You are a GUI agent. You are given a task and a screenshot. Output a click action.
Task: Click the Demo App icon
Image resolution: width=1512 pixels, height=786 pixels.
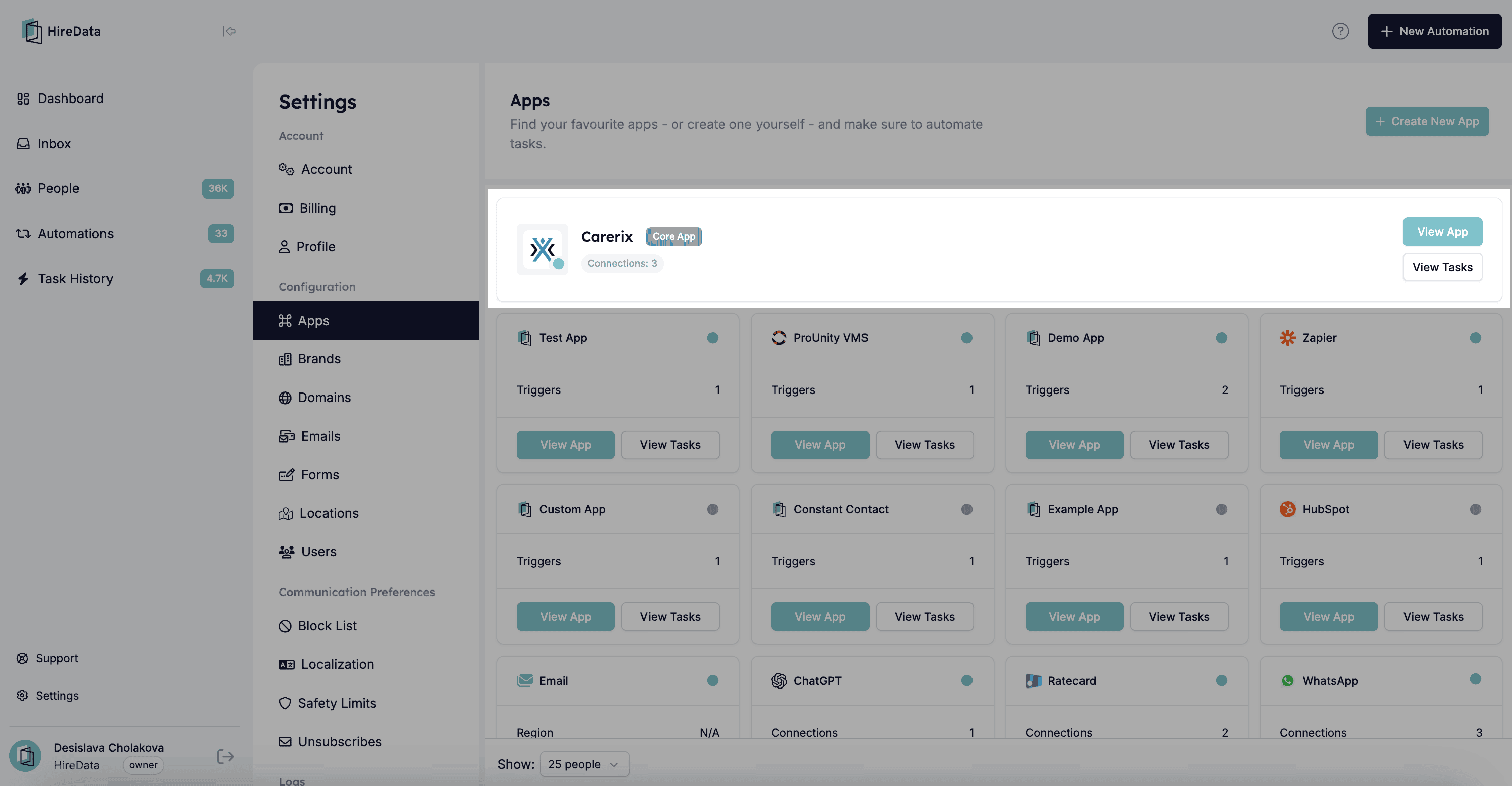pos(1033,338)
